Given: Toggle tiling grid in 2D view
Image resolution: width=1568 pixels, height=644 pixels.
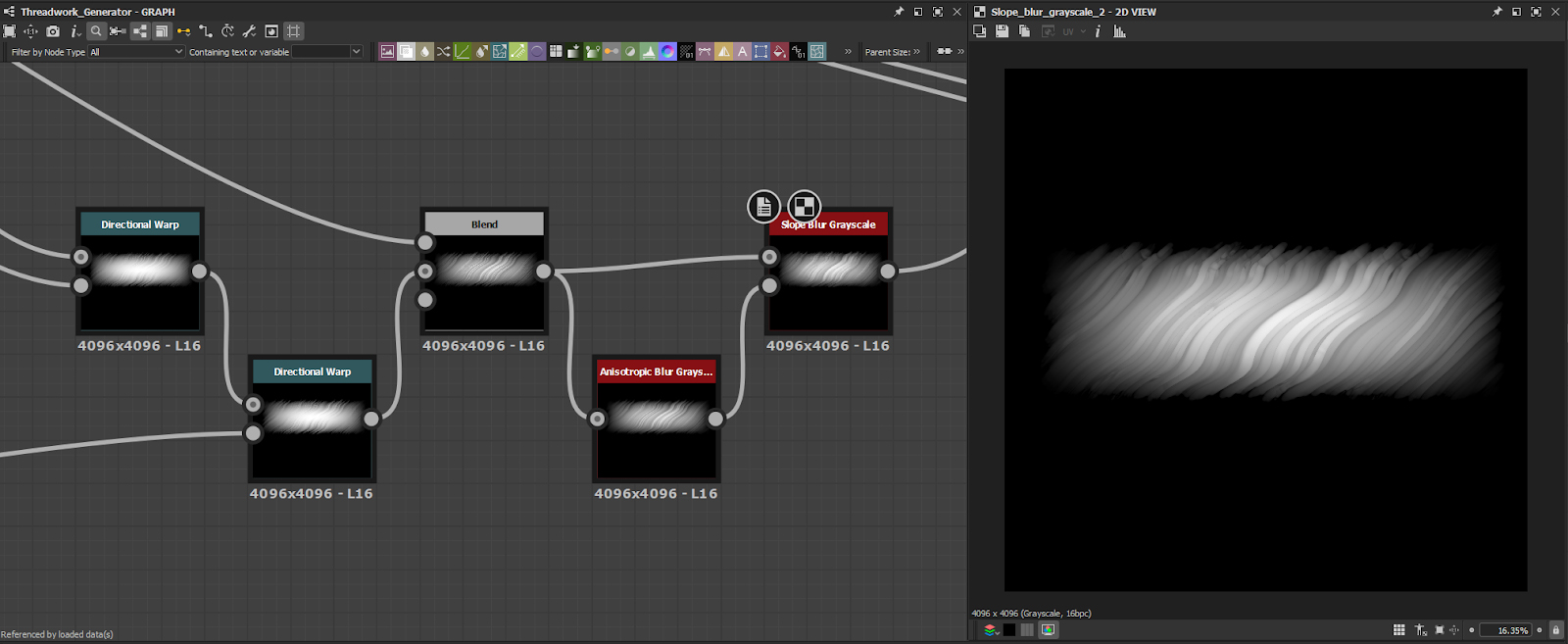Looking at the screenshot, I should pyautogui.click(x=1398, y=629).
